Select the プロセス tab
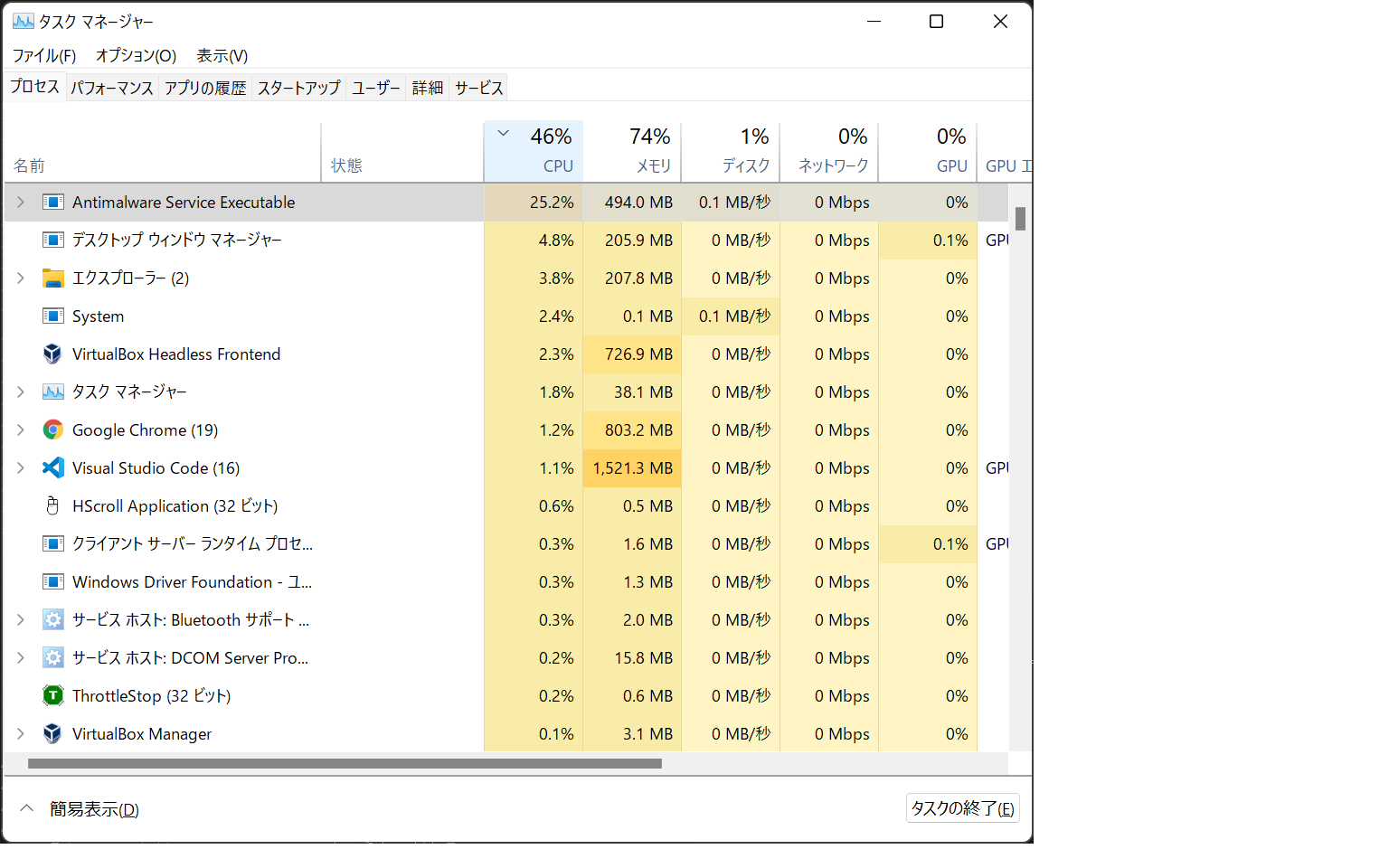 pos(35,87)
